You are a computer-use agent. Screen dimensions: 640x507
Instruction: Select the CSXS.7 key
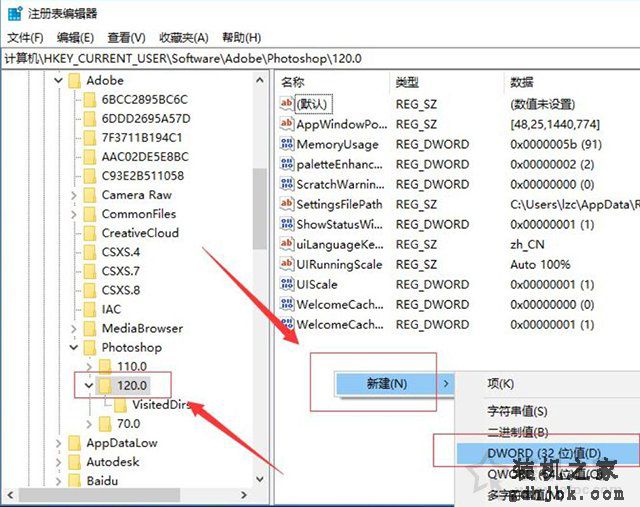[x=121, y=271]
